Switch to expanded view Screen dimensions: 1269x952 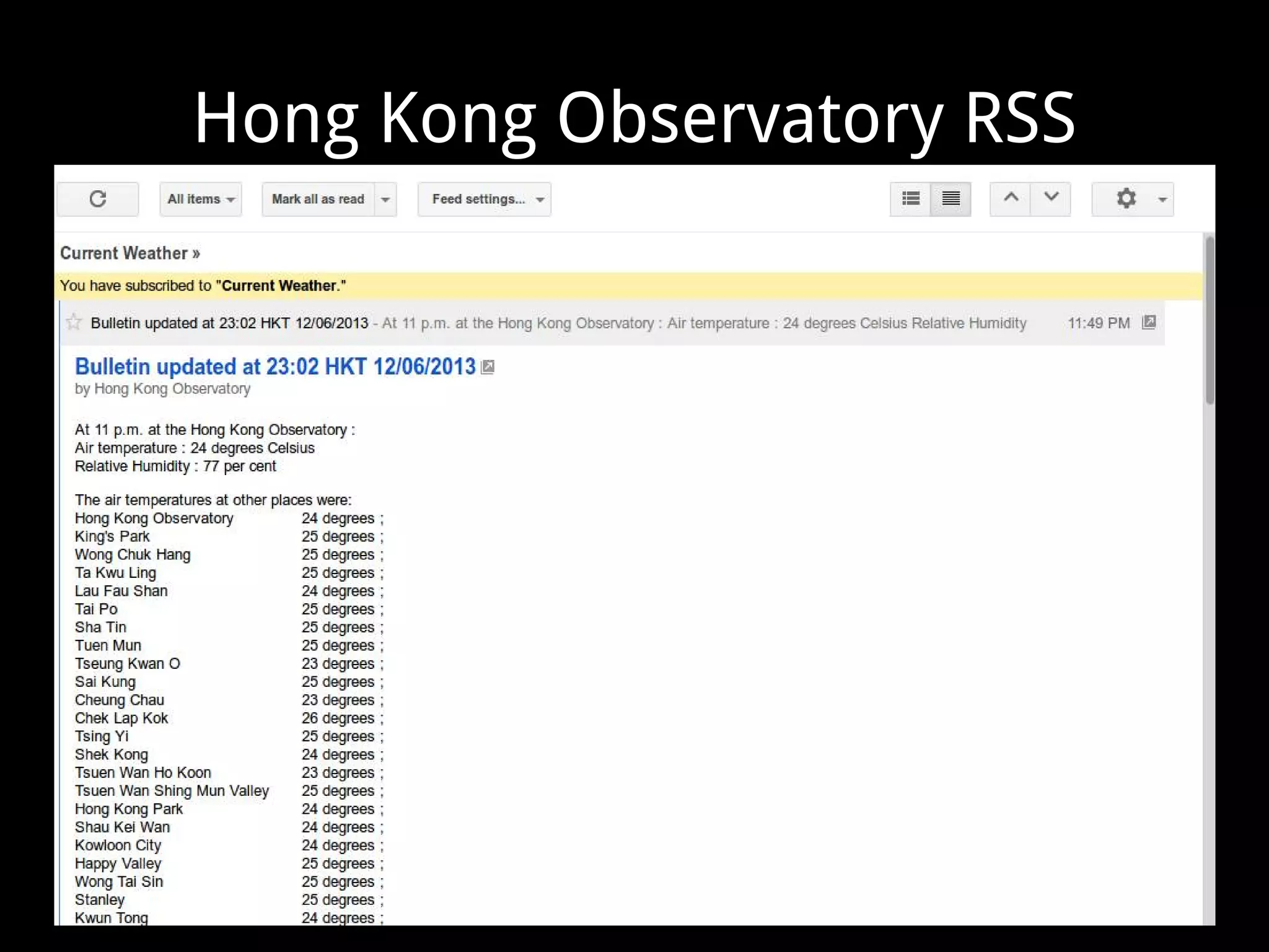pyautogui.click(x=951, y=199)
